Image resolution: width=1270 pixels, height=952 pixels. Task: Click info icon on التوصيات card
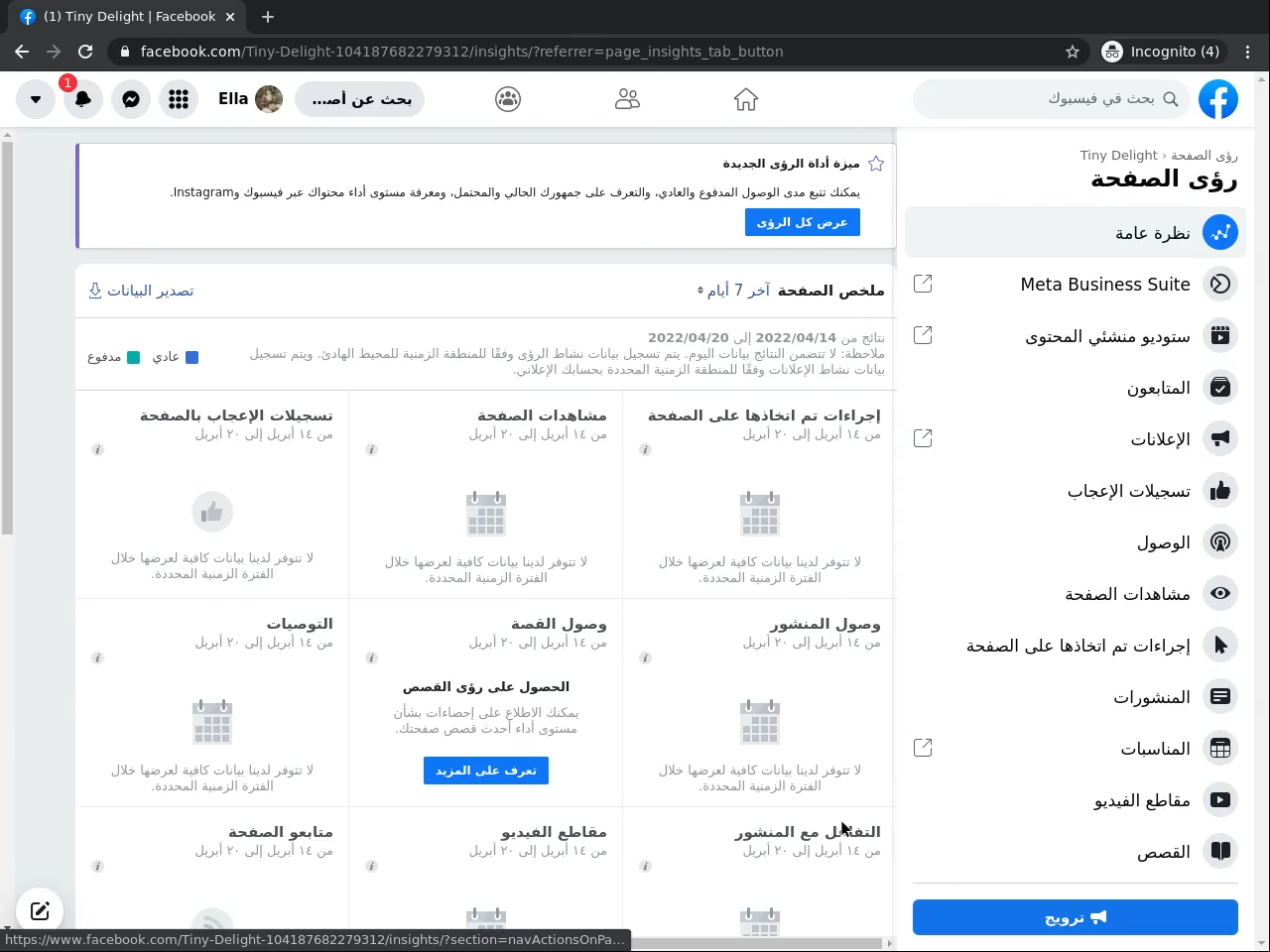[97, 657]
